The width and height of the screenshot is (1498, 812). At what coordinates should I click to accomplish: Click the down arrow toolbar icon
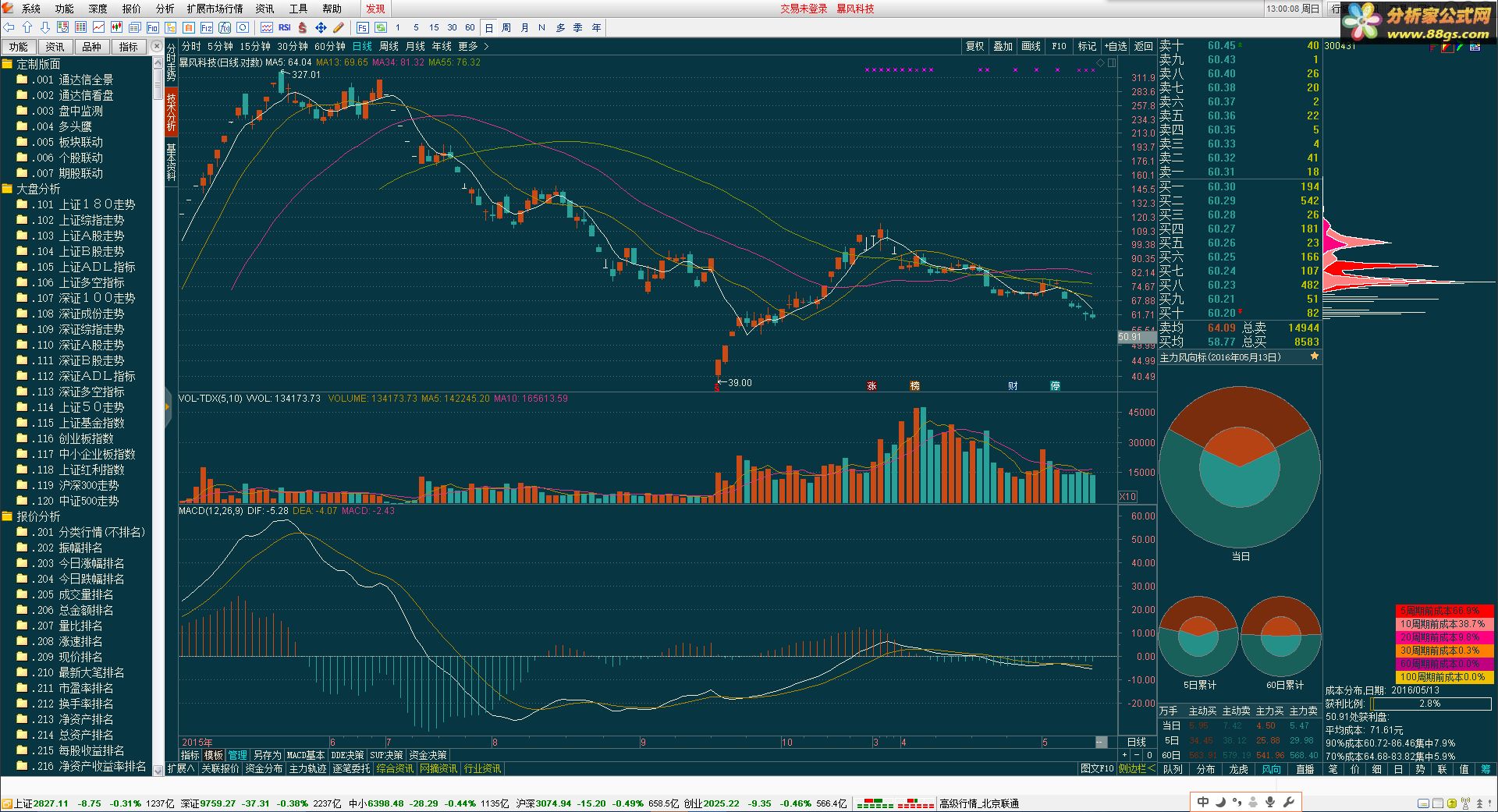pyautogui.click(x=44, y=27)
